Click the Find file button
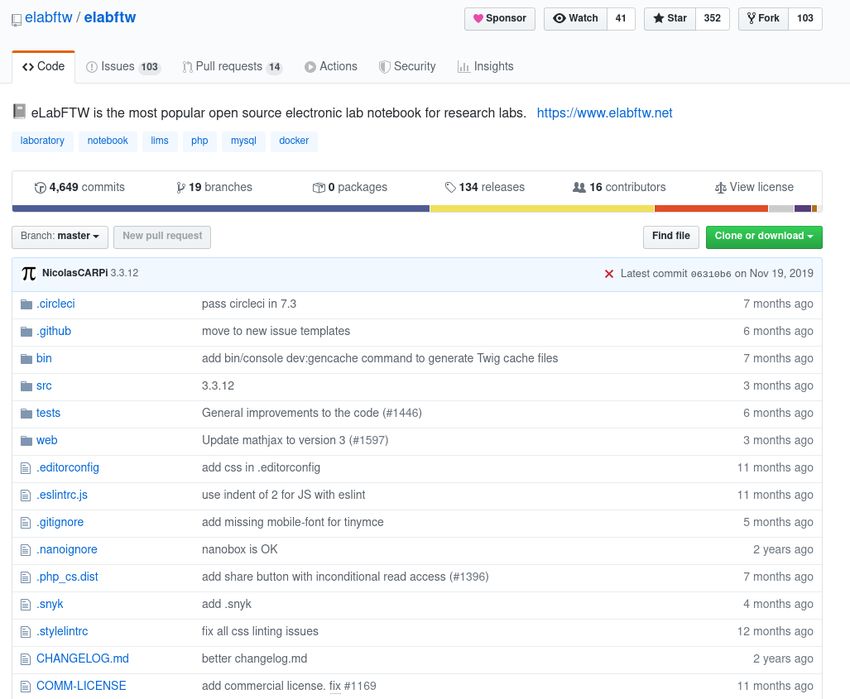The height and width of the screenshot is (699, 850). click(671, 236)
